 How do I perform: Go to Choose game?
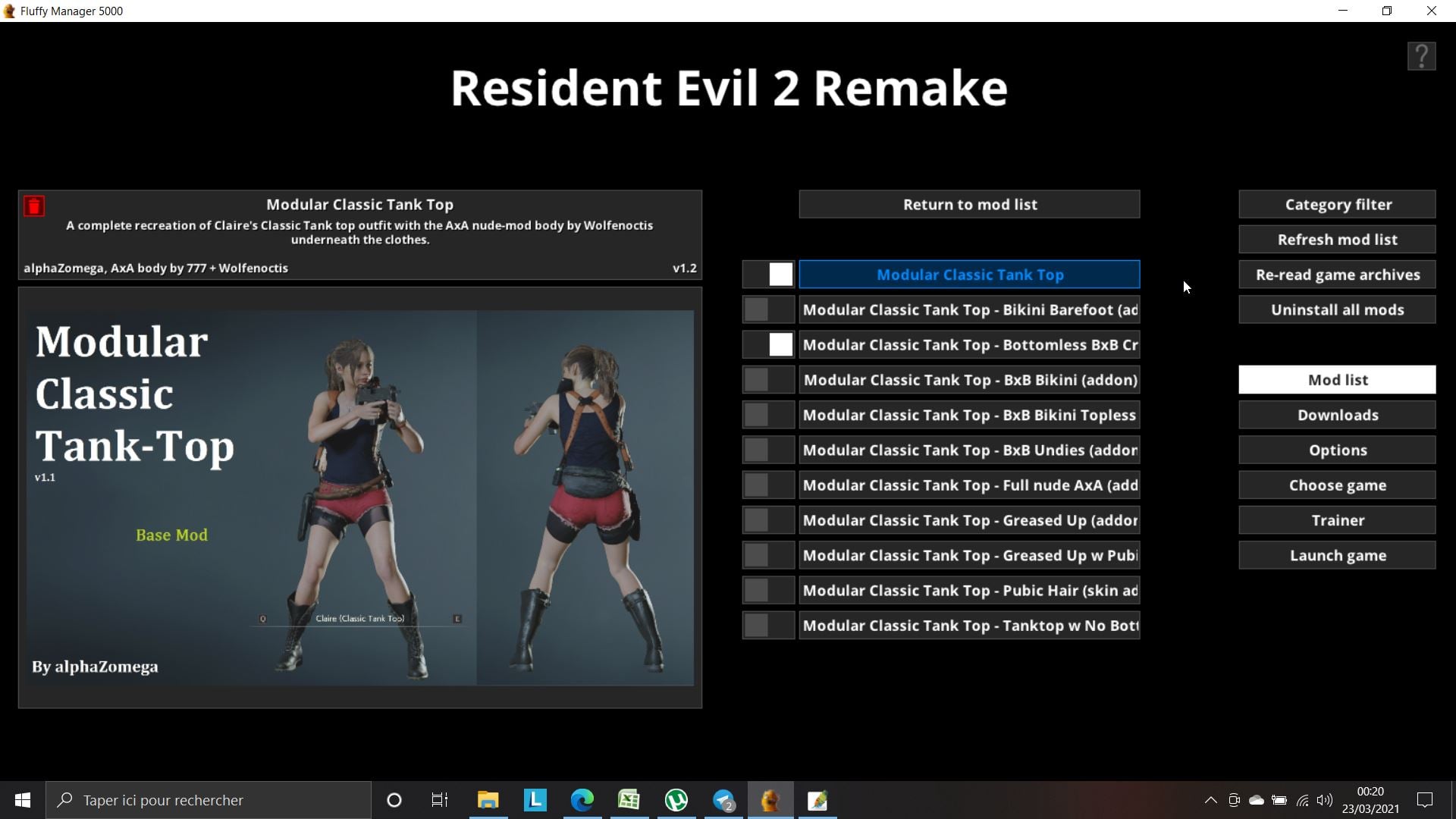1337,485
